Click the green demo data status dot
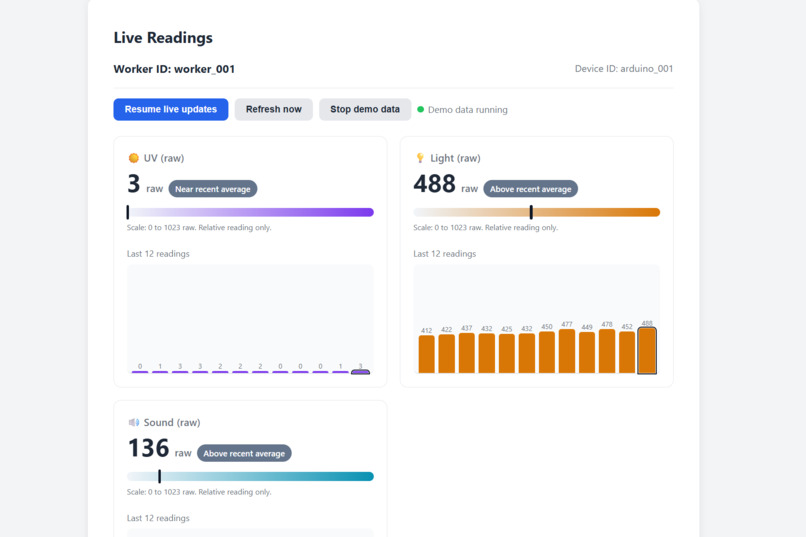Viewport: 806px width, 537px height. coord(420,109)
